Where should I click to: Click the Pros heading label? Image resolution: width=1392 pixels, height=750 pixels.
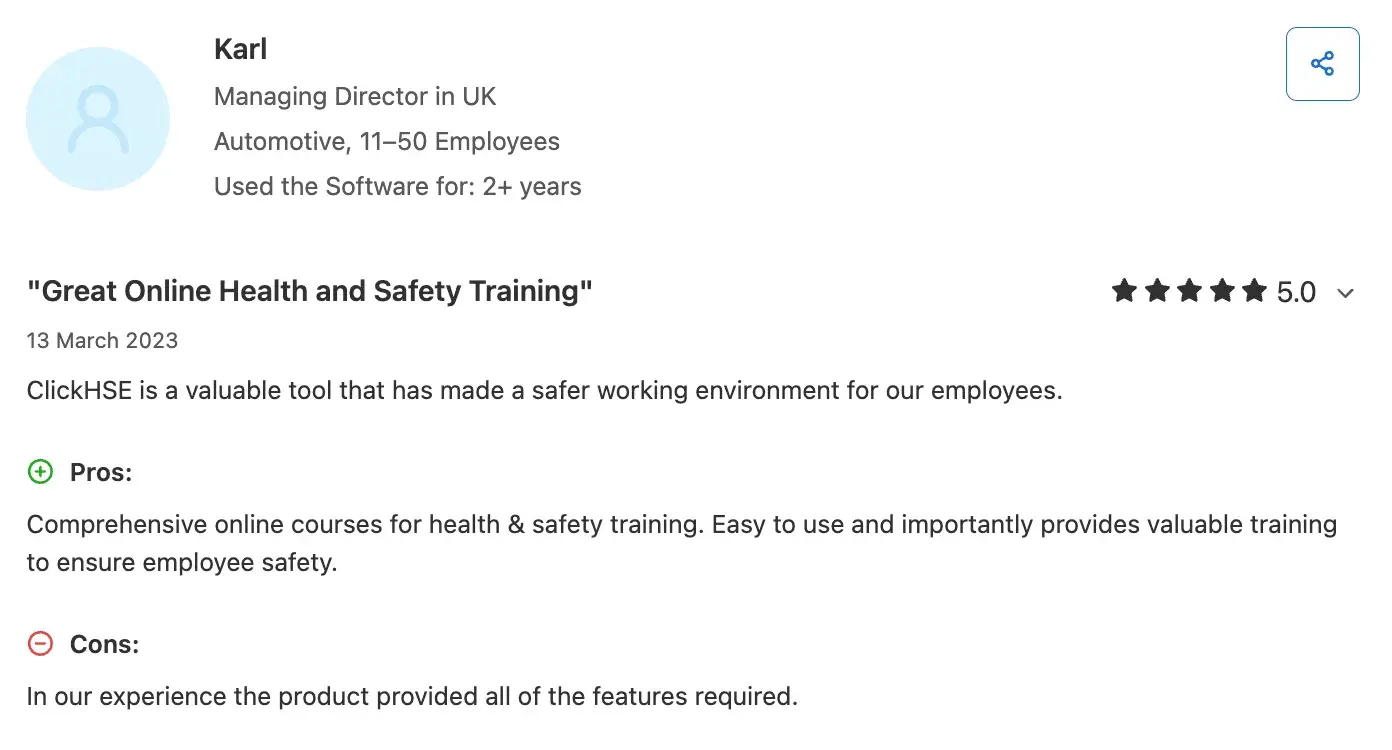[x=101, y=472]
